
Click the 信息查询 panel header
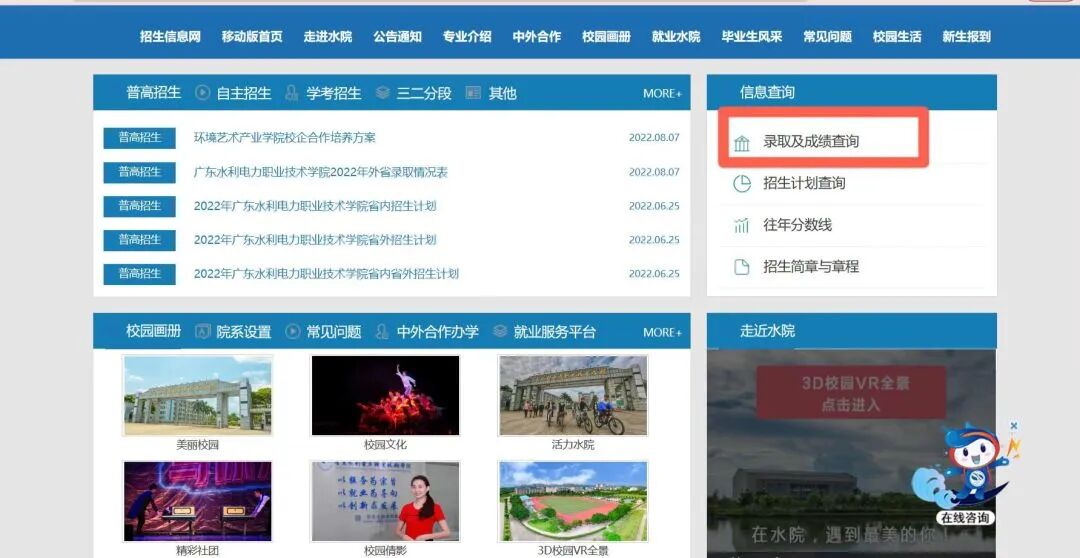851,92
